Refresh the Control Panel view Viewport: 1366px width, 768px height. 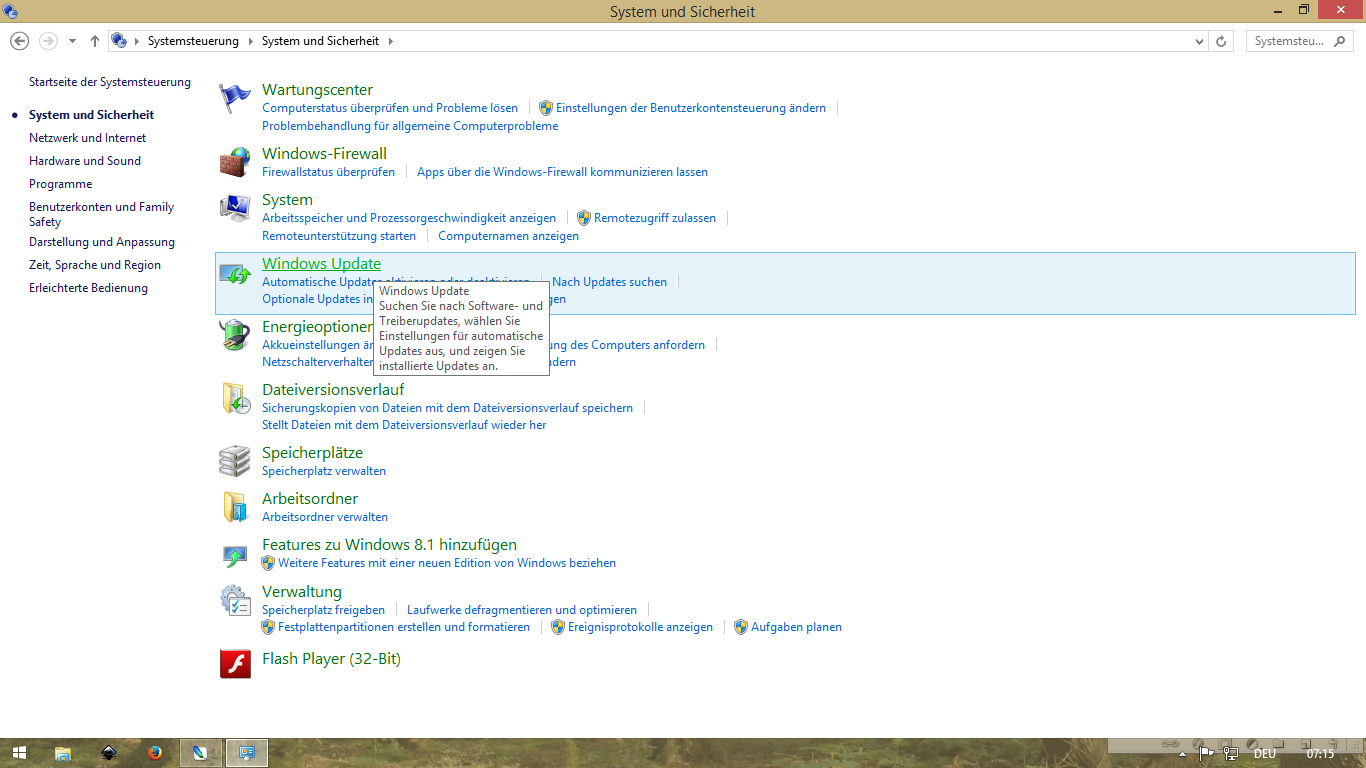(1221, 41)
